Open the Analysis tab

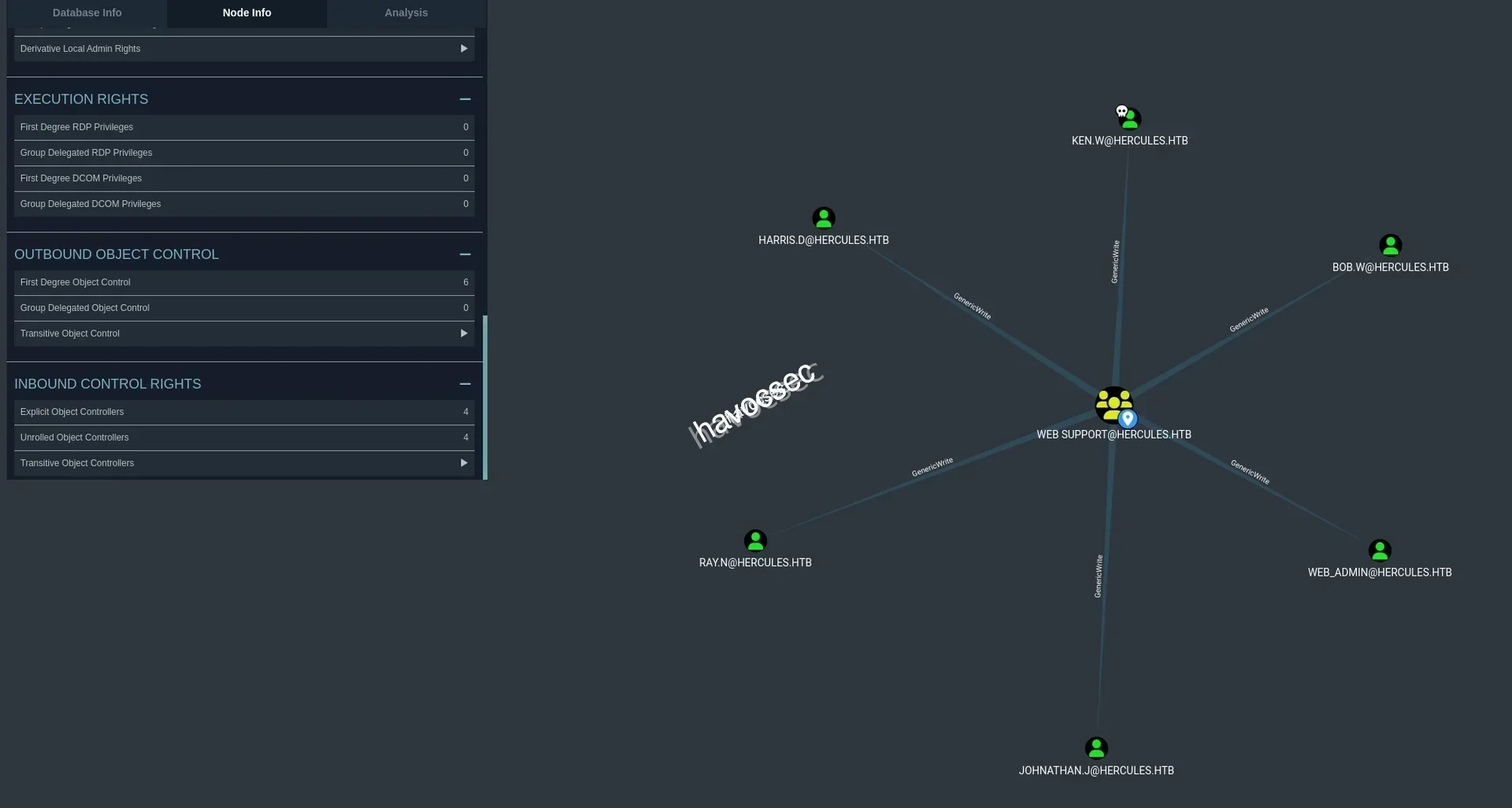406,13
